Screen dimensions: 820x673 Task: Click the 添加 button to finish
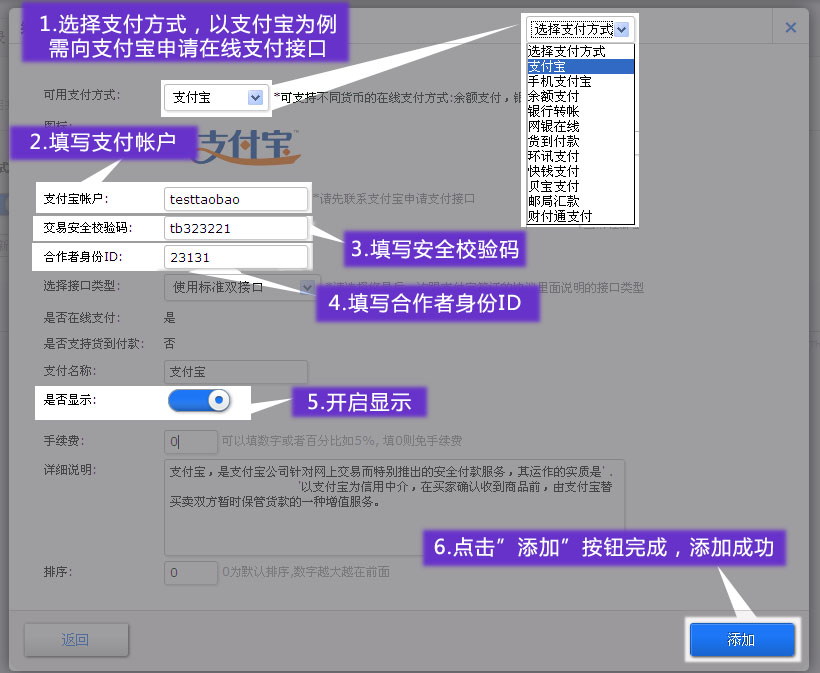tap(741, 640)
